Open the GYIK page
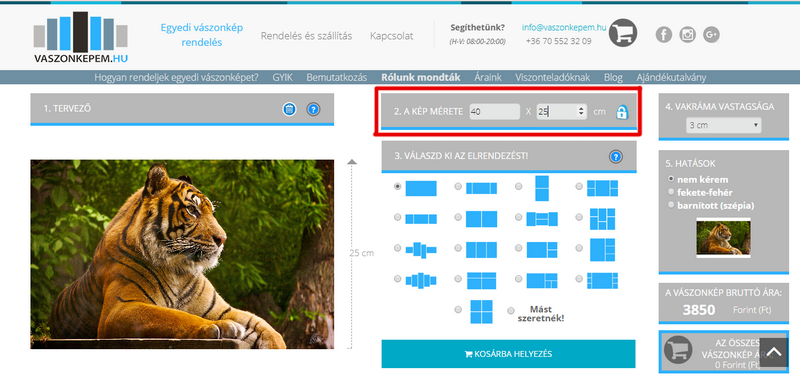The height and width of the screenshot is (379, 800). 282,78
